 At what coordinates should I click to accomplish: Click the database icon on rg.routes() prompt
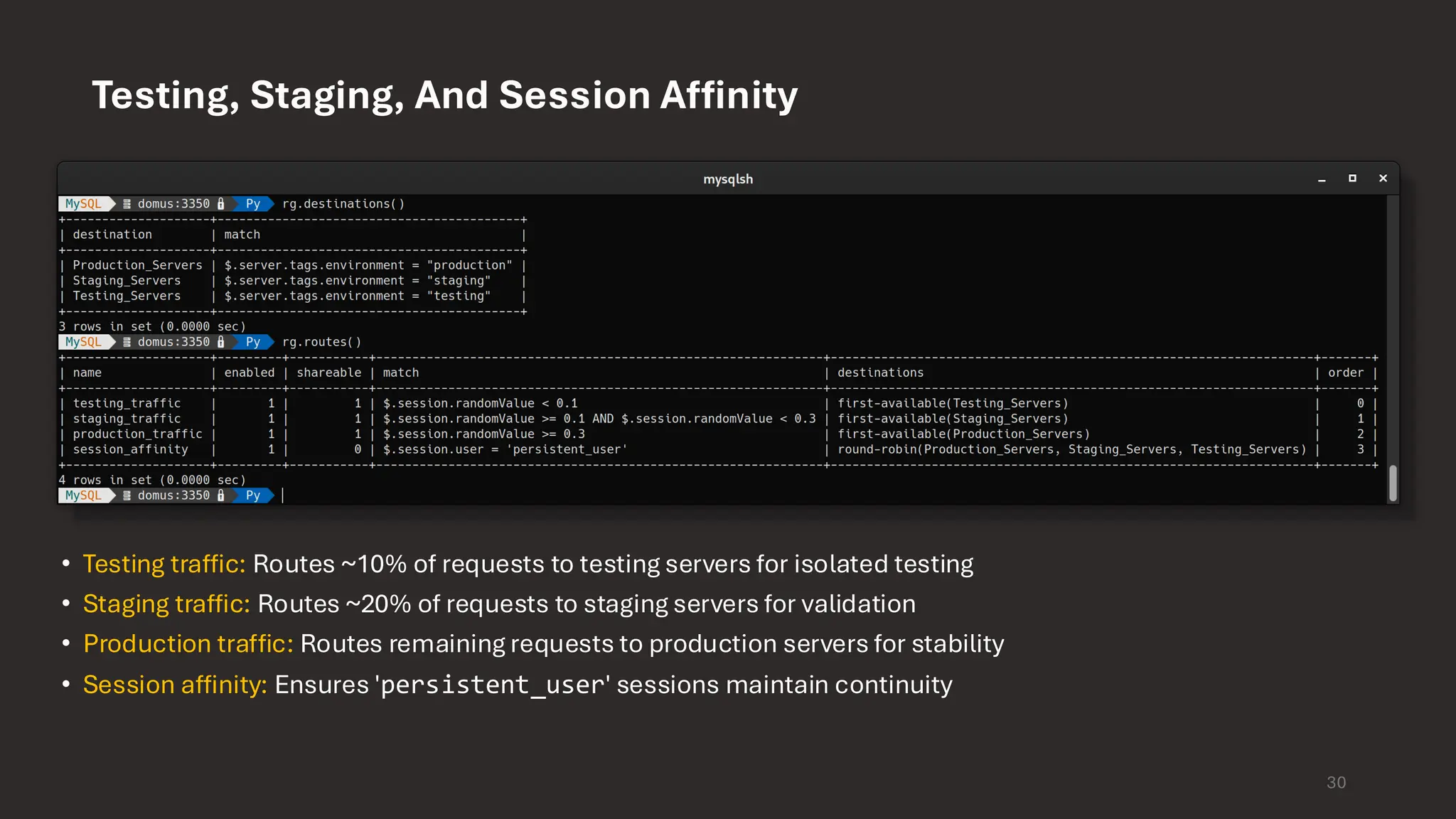pos(127,342)
